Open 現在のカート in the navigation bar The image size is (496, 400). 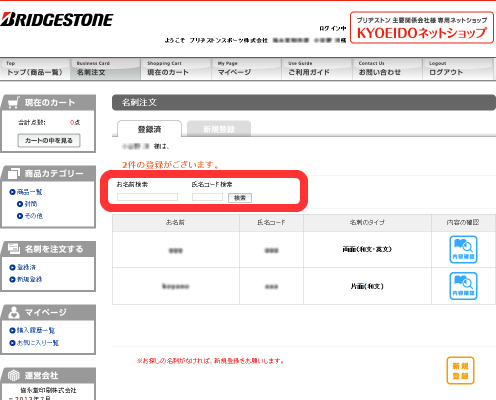(176, 69)
